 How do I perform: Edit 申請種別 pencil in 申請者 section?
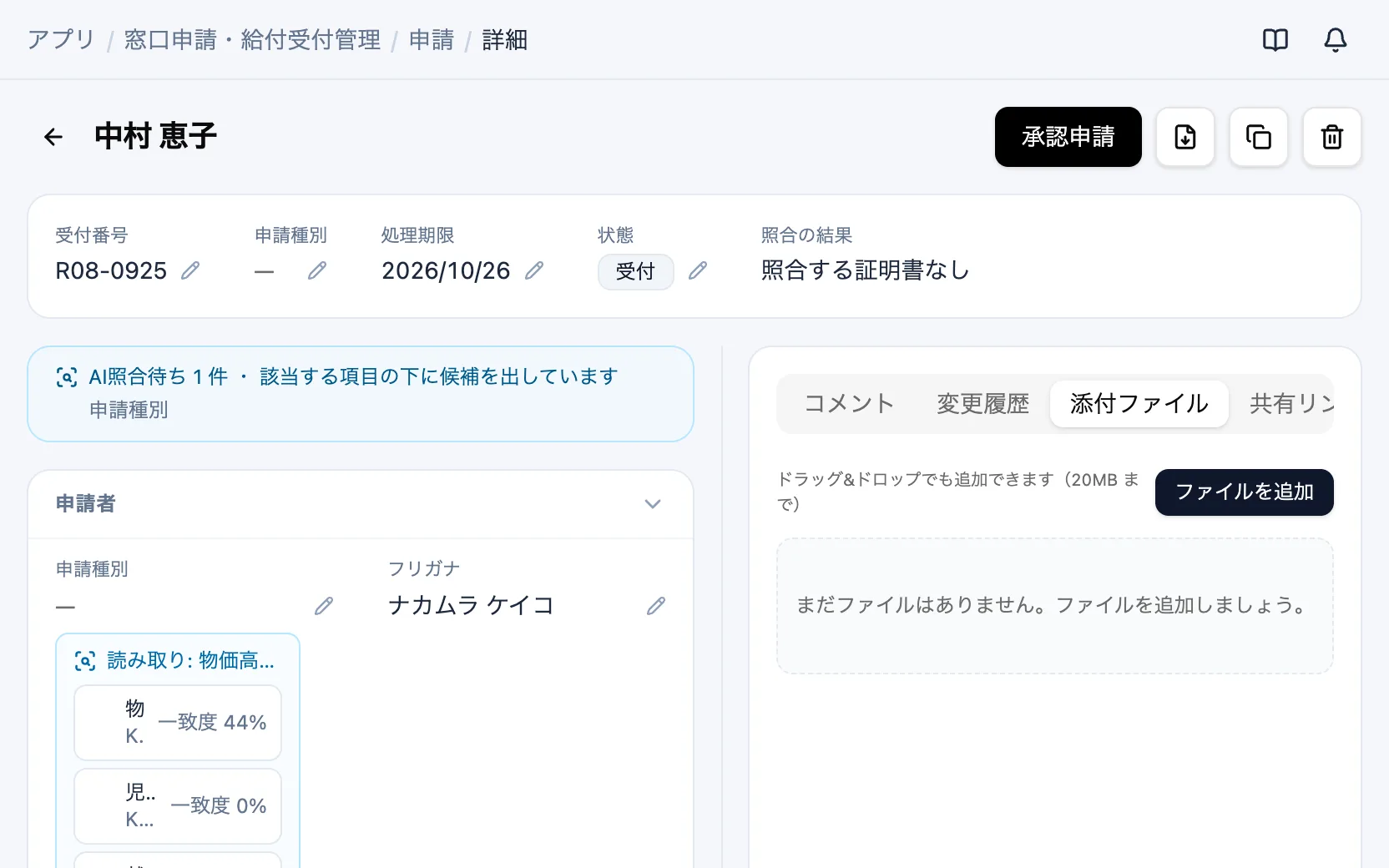[x=324, y=606]
